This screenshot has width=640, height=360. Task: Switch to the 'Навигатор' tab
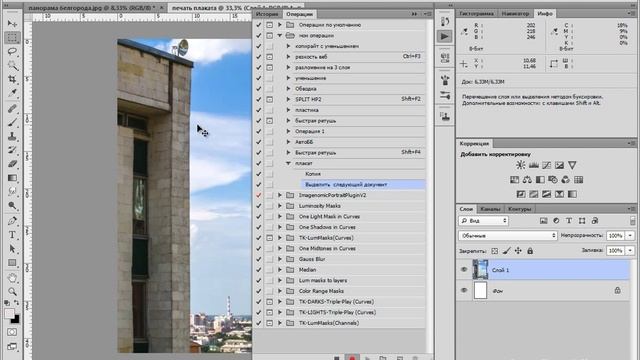click(515, 13)
